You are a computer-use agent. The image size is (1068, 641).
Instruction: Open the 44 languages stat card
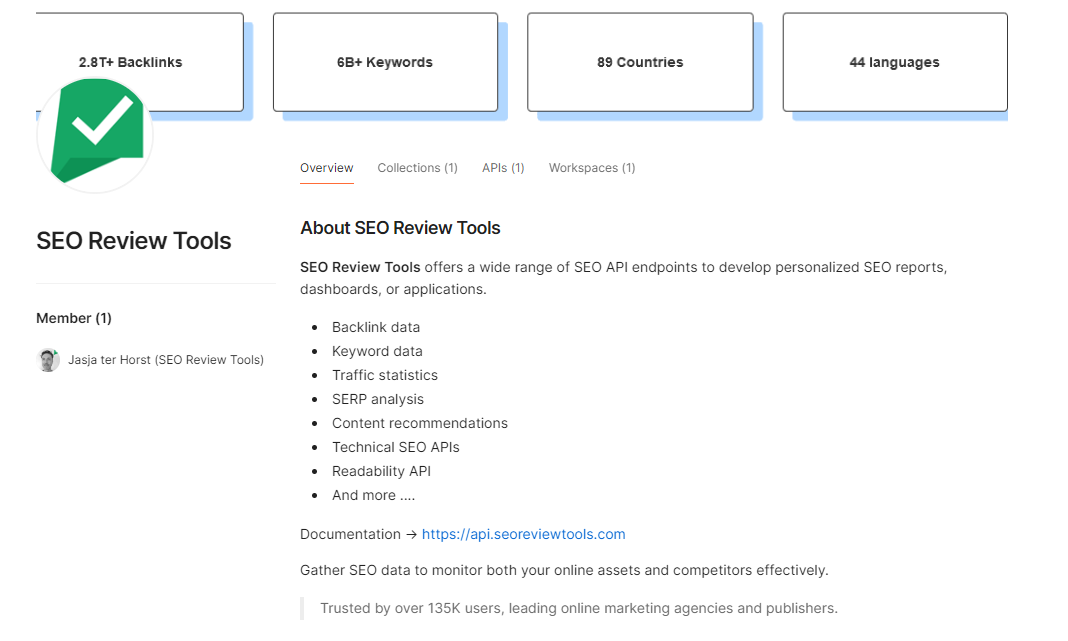coord(894,62)
